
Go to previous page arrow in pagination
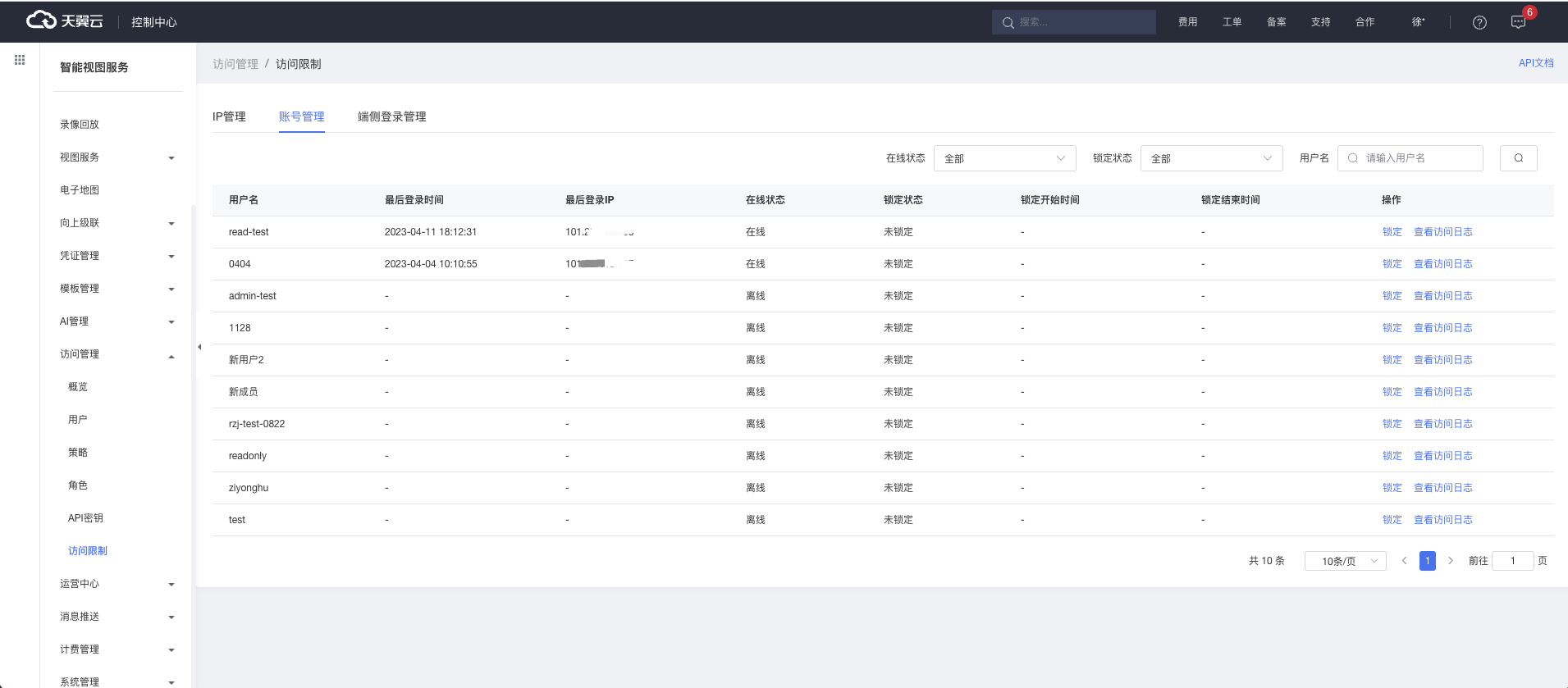1404,561
